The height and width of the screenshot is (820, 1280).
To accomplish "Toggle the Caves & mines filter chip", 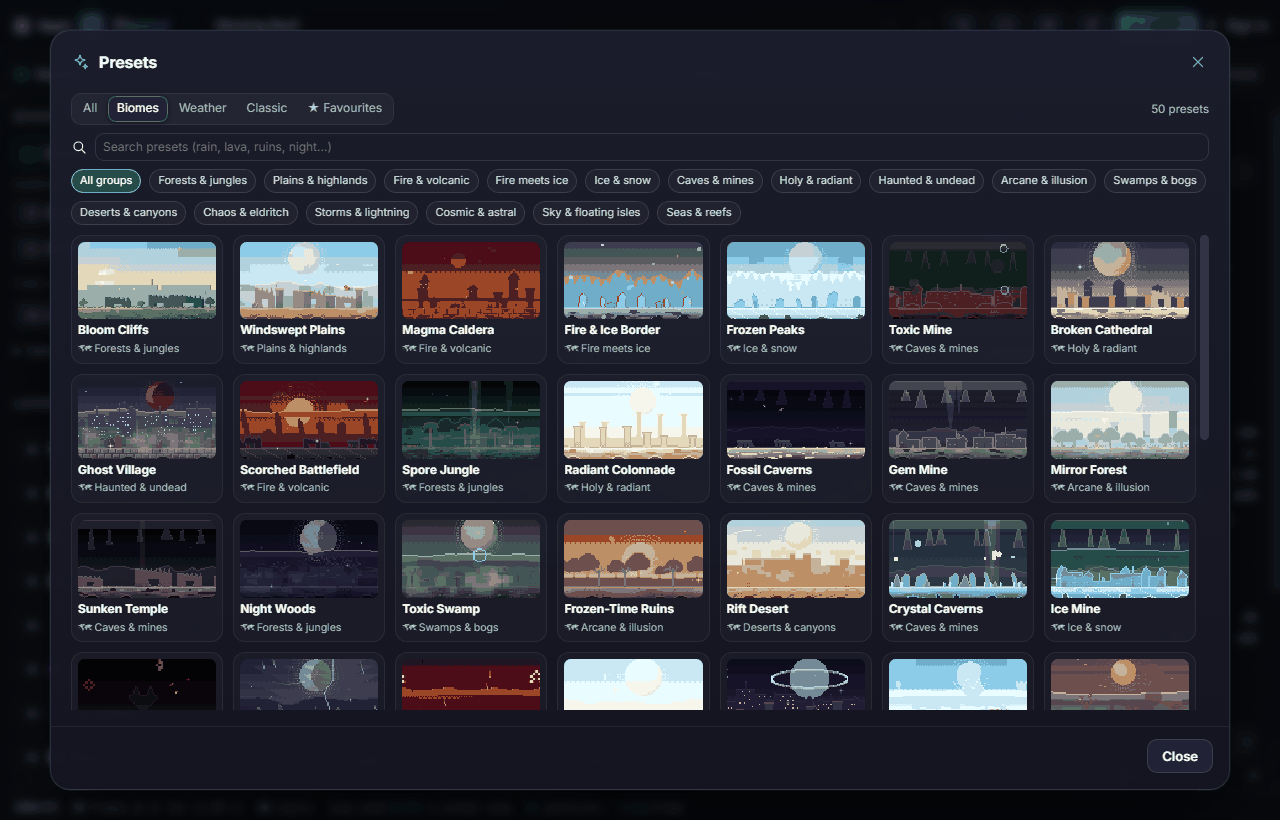I will [x=715, y=181].
